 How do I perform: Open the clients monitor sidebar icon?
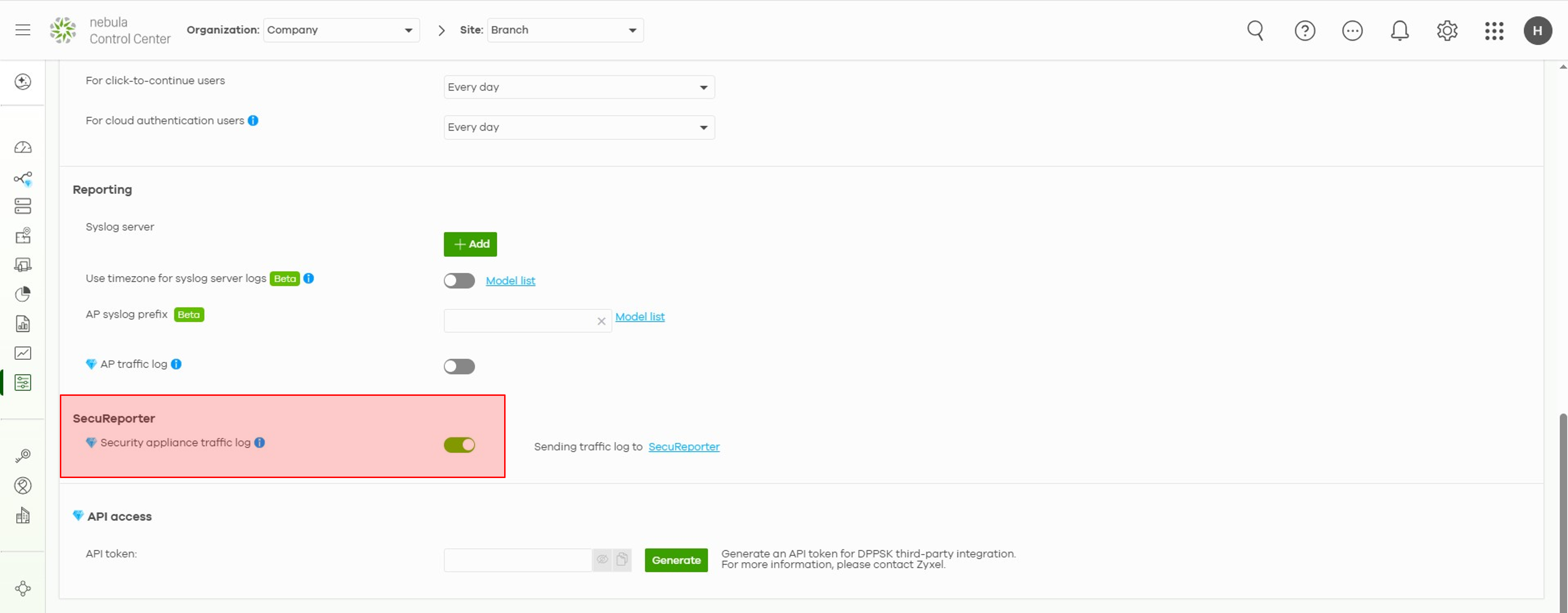[22, 265]
